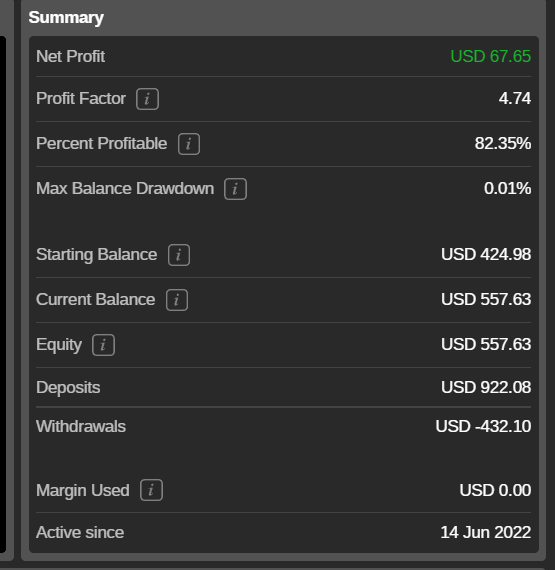Click the Percent Profitable info icon
The image size is (555, 570).
point(189,144)
